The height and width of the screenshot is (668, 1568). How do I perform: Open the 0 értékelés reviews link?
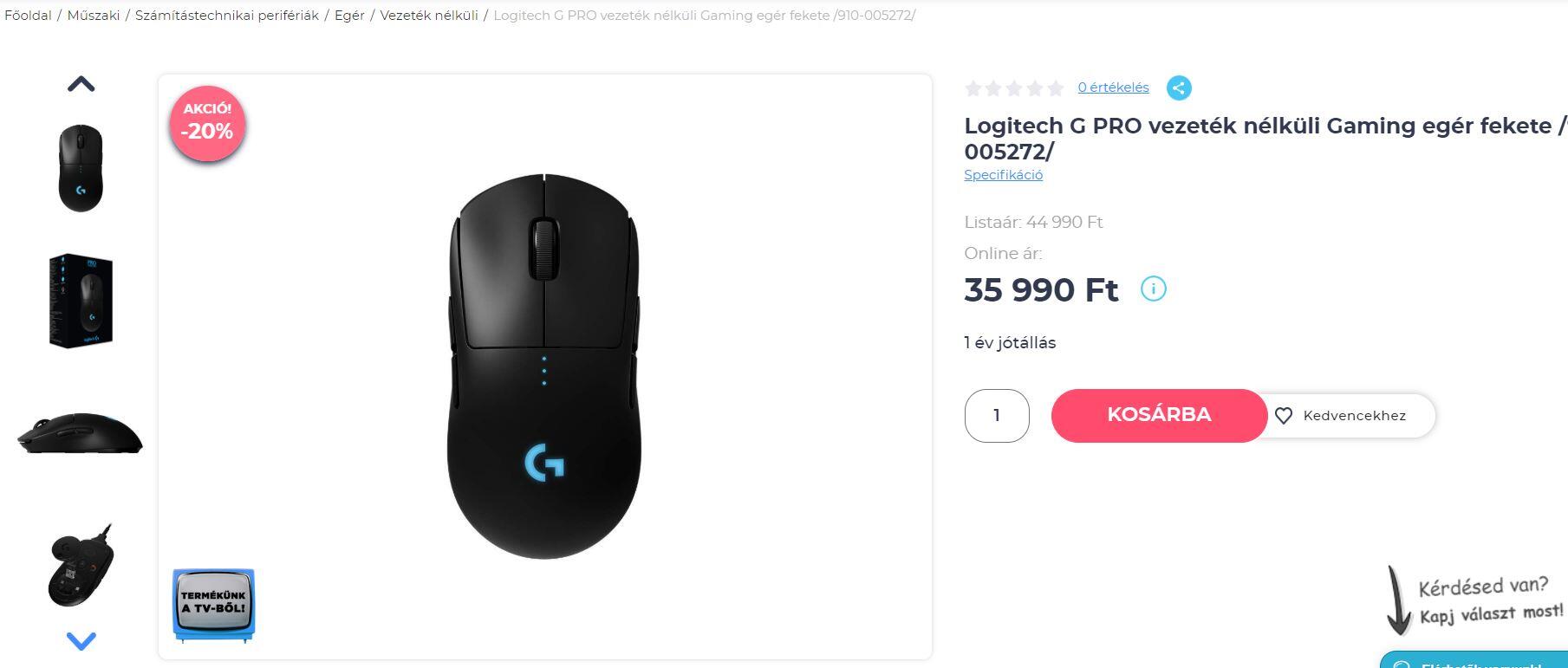tap(1113, 88)
